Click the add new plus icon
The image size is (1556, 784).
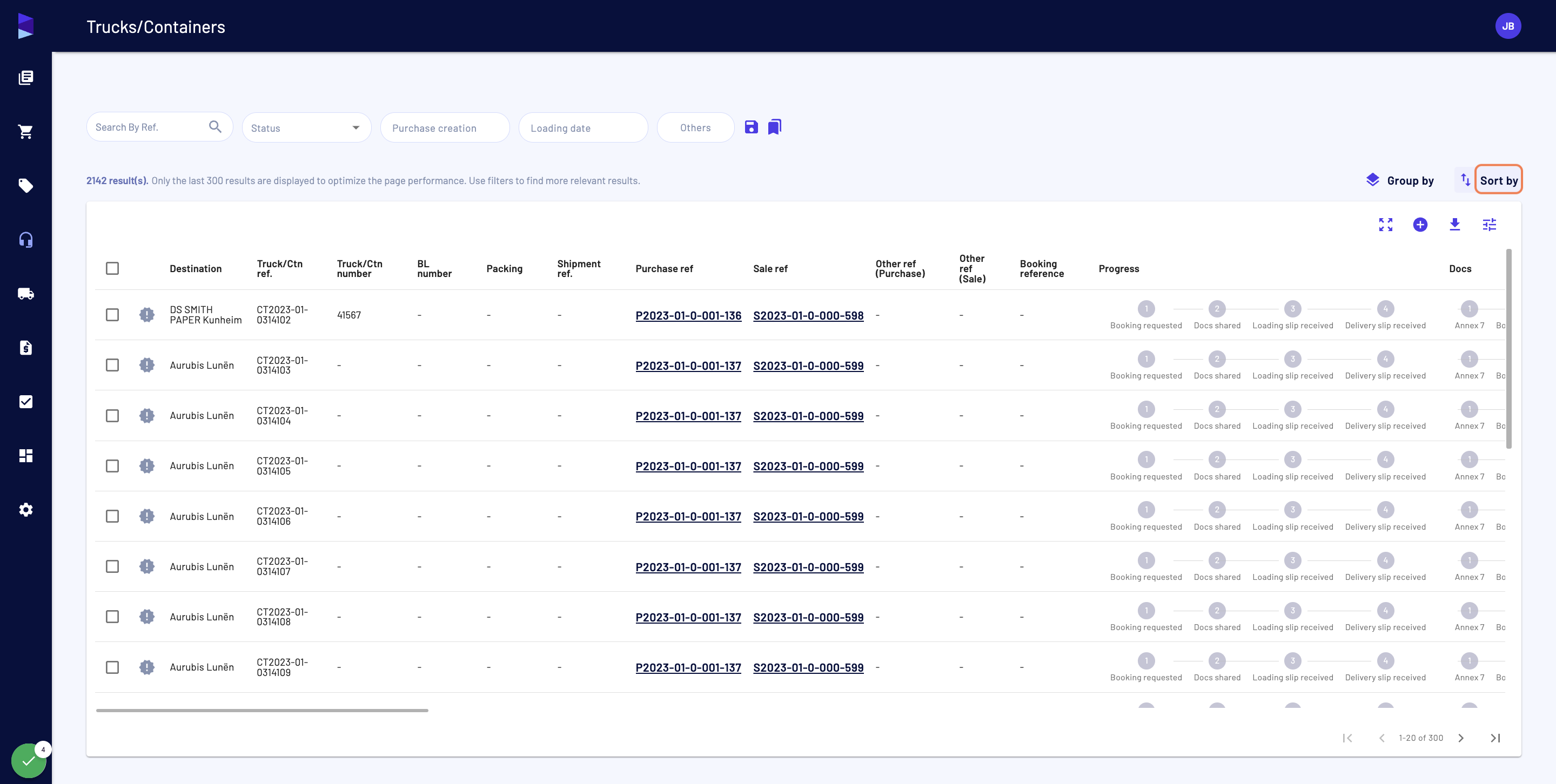pos(1420,225)
